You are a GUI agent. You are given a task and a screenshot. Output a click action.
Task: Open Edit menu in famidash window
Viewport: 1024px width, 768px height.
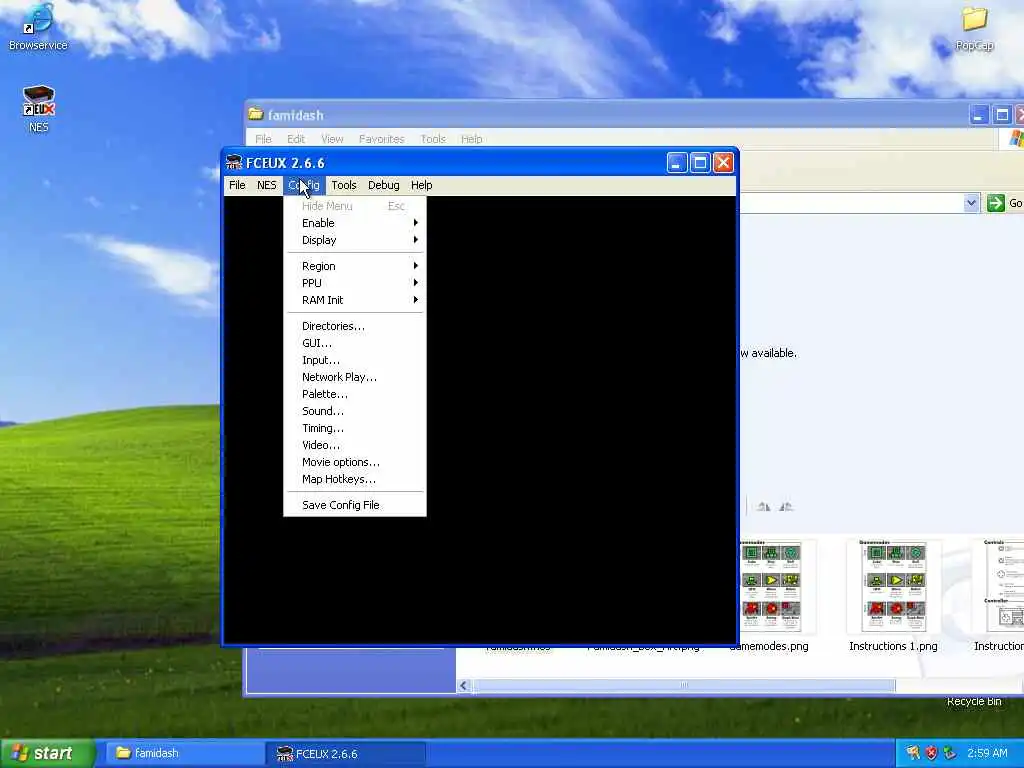[296, 139]
